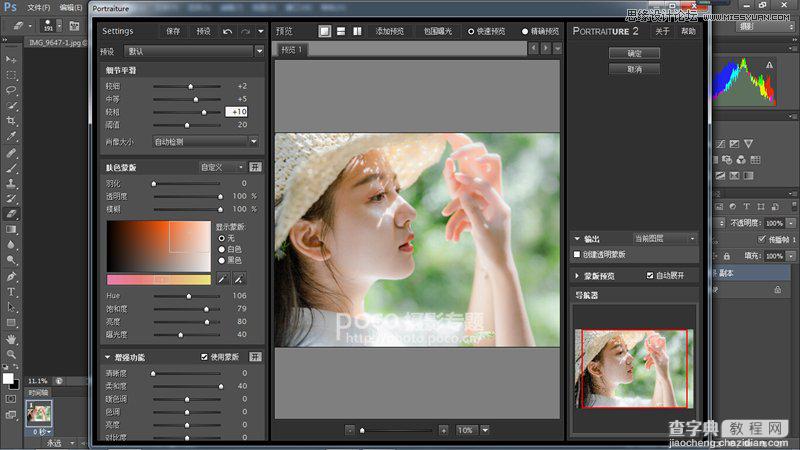The image size is (800, 450).
Task: Open Photoshop 编辑(E) menu
Action: point(70,7)
